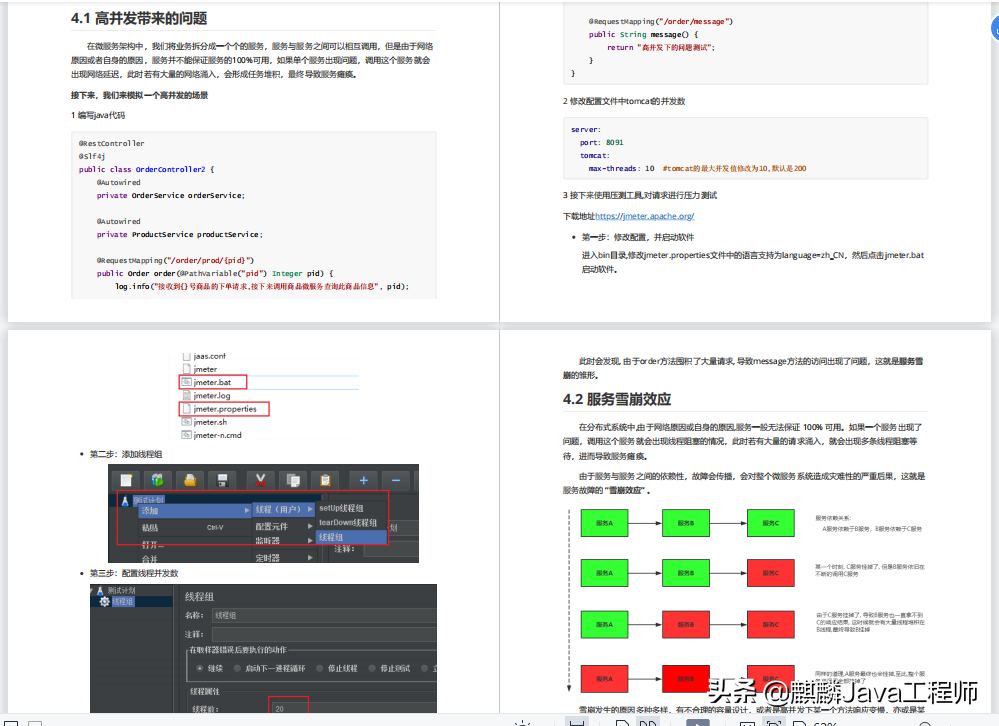Click the file icon next to jmeter.log
The width and height of the screenshot is (999, 726).
pyautogui.click(x=187, y=395)
